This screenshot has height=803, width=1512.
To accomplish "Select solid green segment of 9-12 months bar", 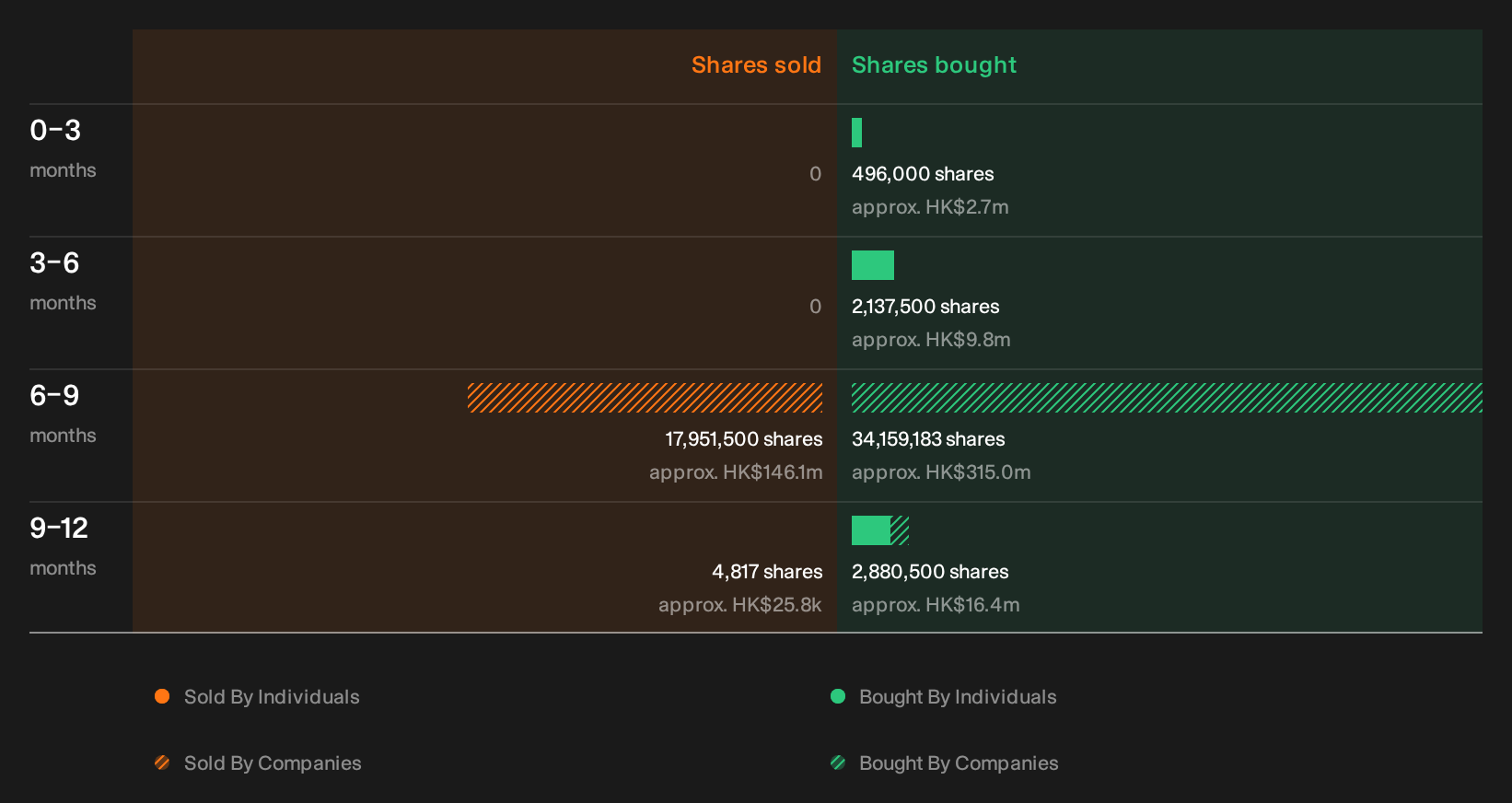I will pyautogui.click(x=871, y=530).
